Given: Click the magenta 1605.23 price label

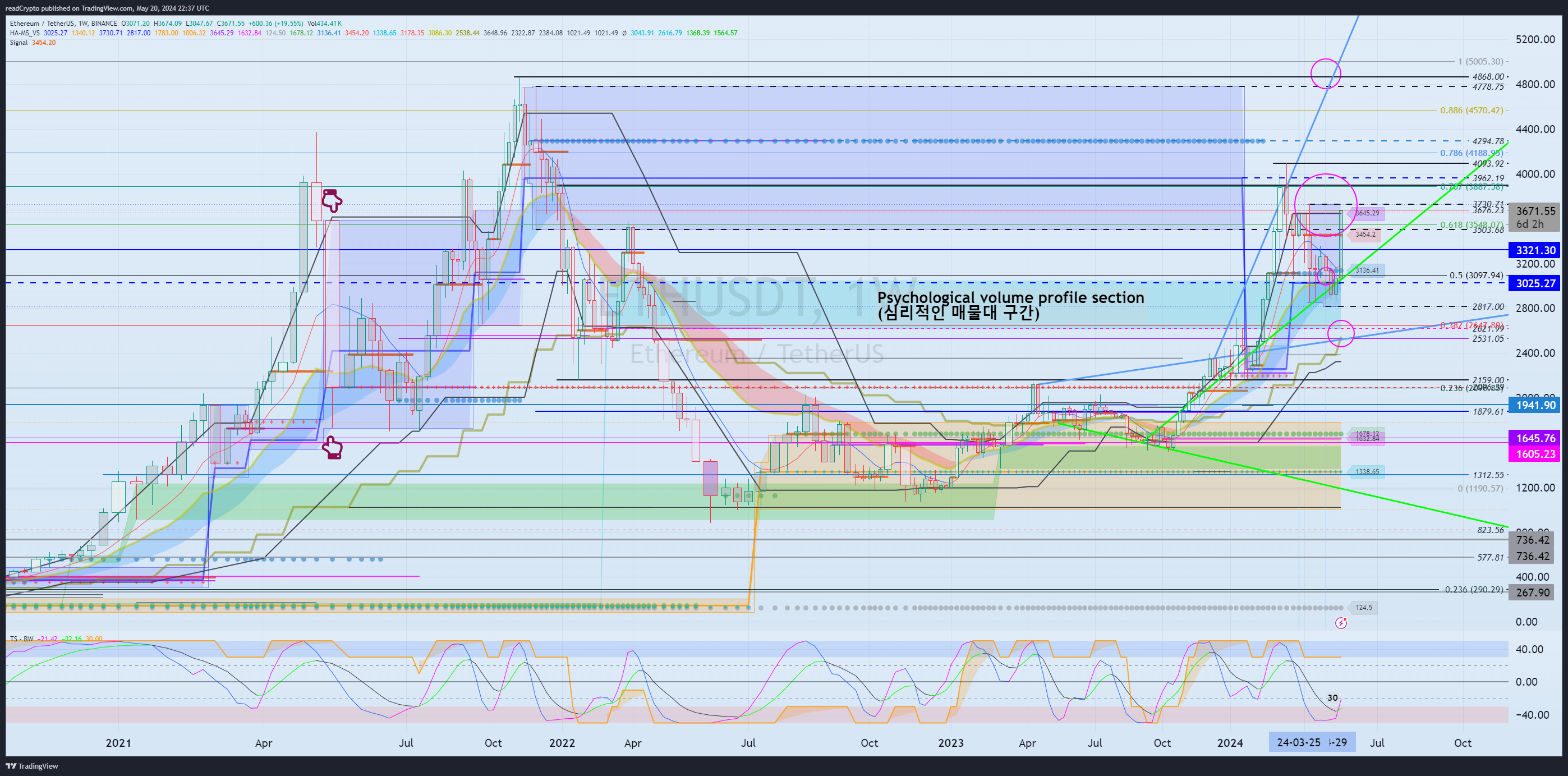Looking at the screenshot, I should (1535, 454).
